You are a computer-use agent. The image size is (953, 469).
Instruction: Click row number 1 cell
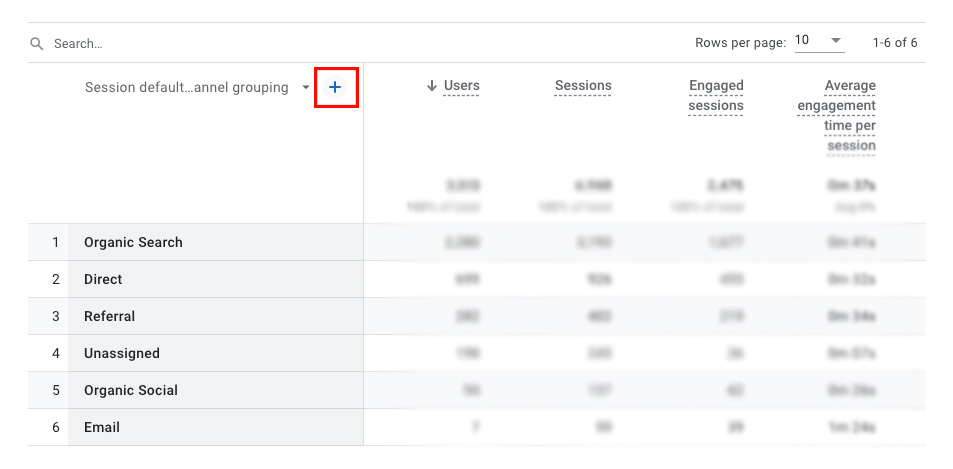click(56, 242)
